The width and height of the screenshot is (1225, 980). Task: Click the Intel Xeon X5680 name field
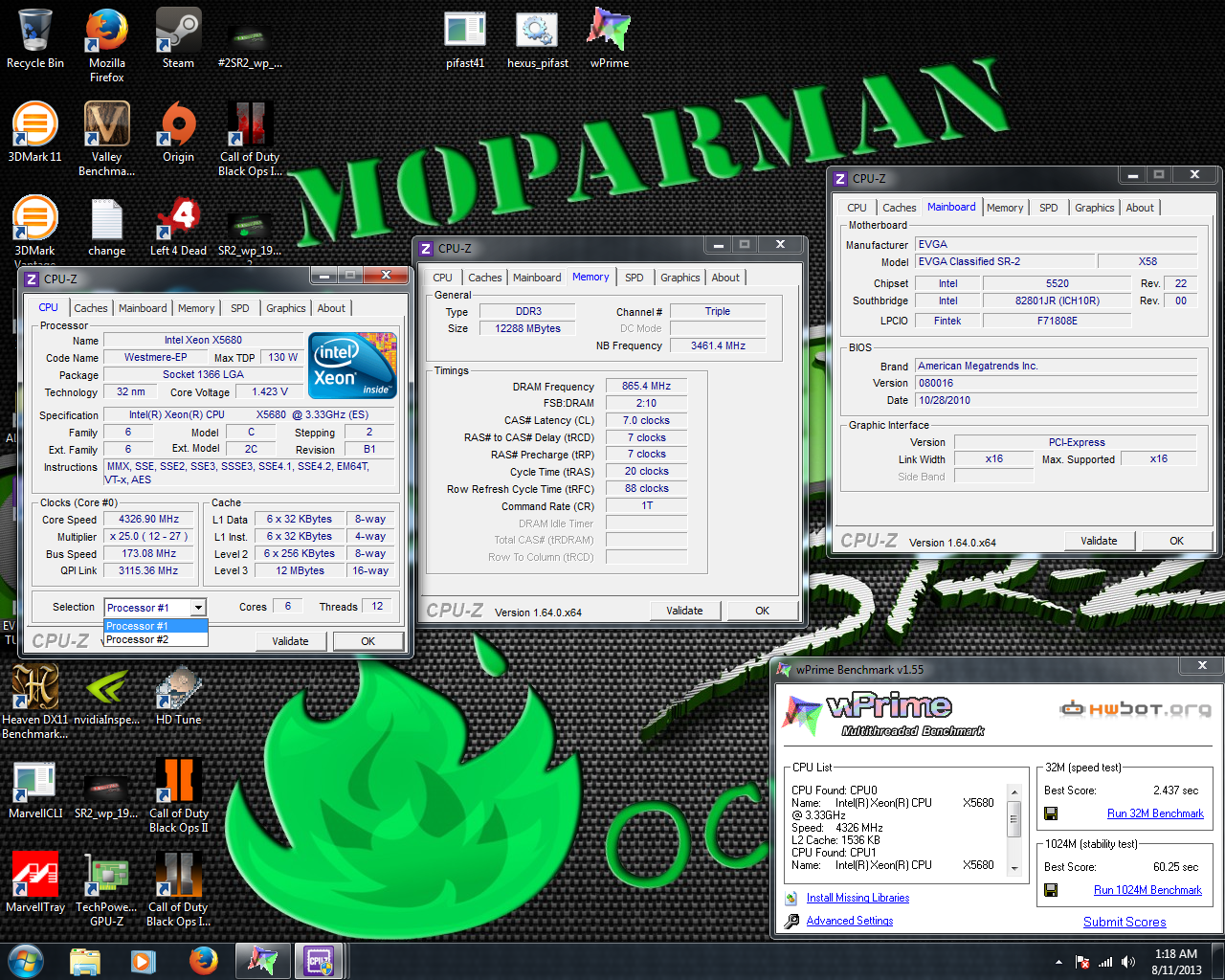pyautogui.click(x=203, y=340)
